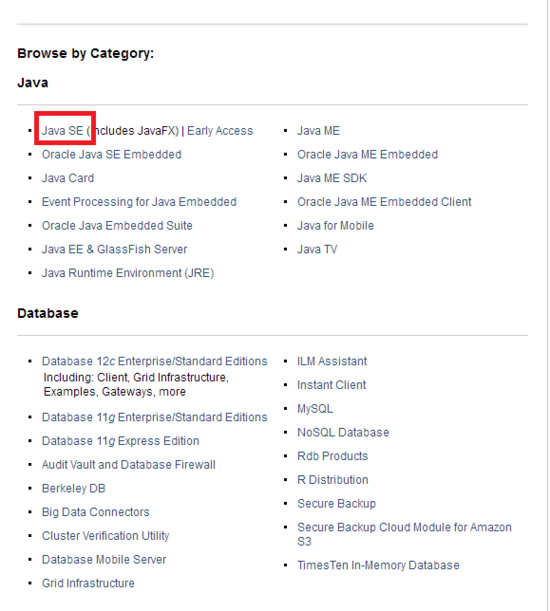Screen dimensions: 550x611
Task: Select Oracle Java ME Embedded Client
Action: [384, 202]
